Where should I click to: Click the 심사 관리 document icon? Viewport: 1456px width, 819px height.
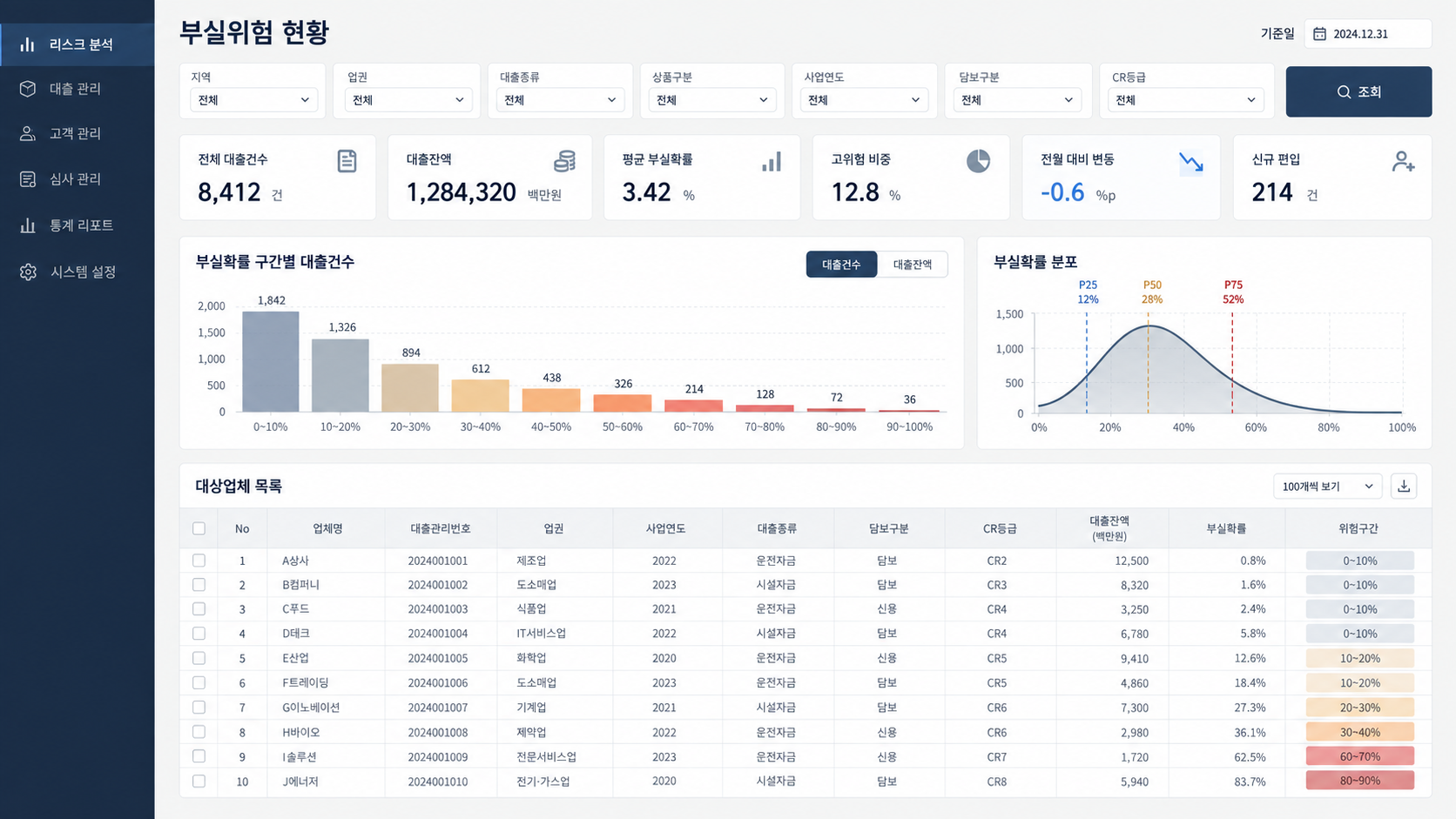(28, 179)
